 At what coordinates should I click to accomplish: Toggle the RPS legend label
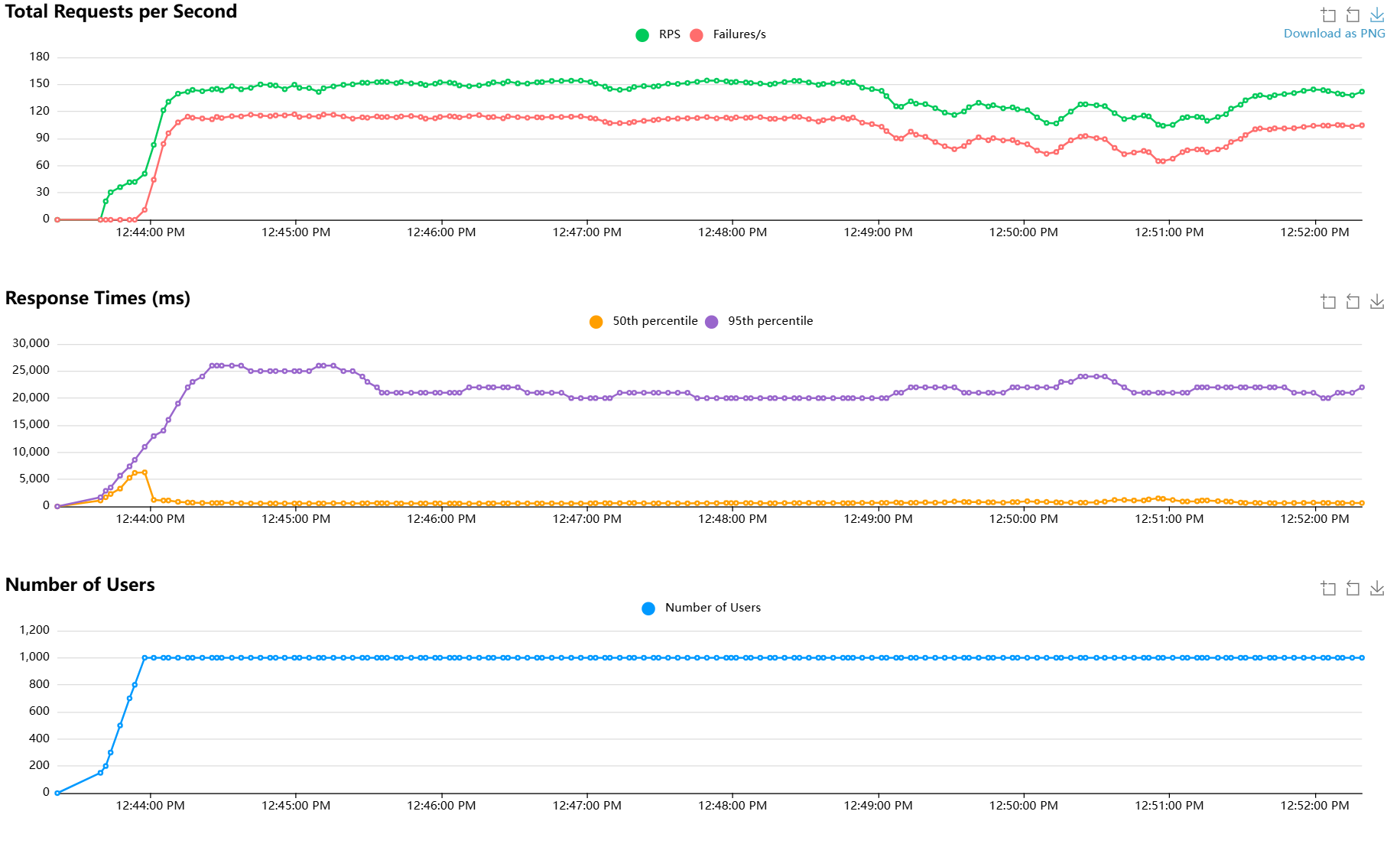click(x=669, y=34)
